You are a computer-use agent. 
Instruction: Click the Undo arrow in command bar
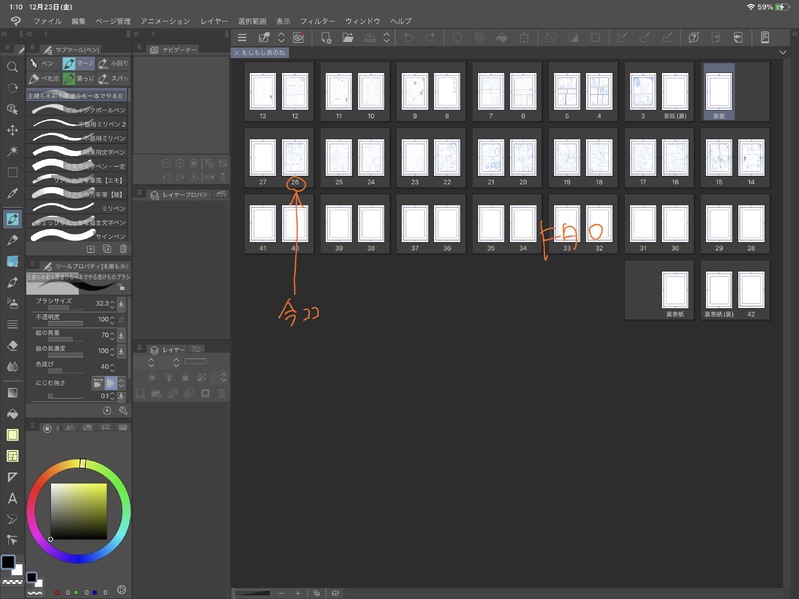(x=408, y=38)
